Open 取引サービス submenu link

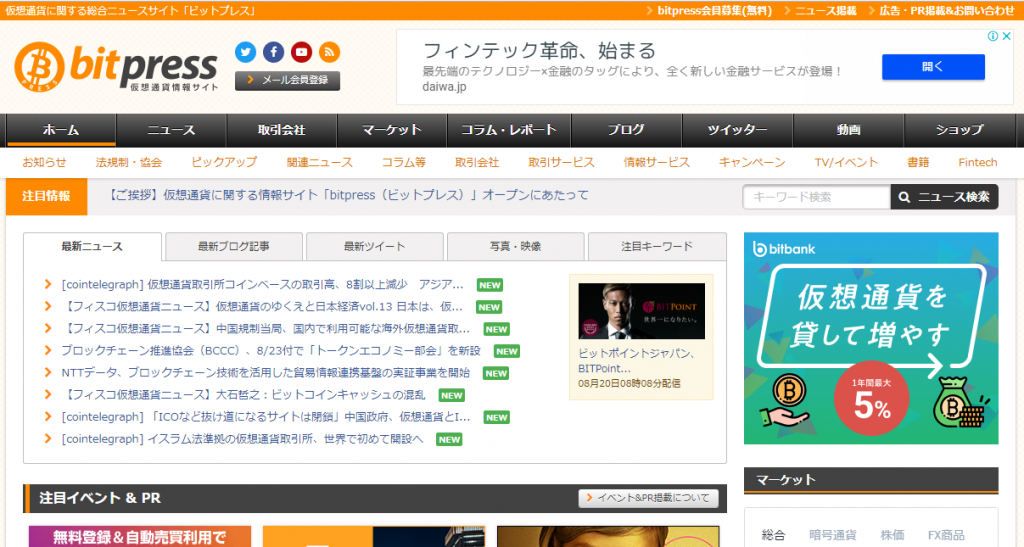coord(562,163)
